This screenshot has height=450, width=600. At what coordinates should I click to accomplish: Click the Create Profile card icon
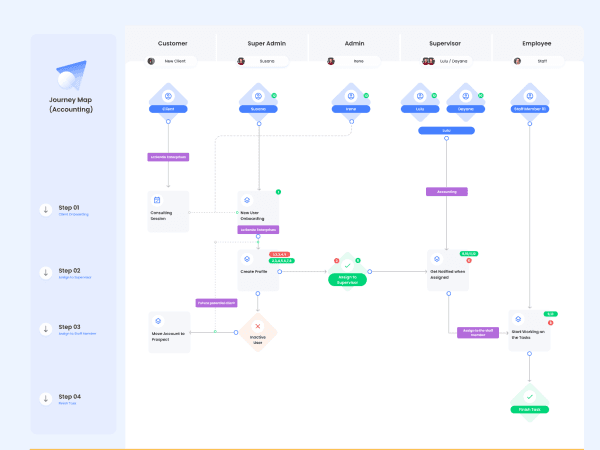point(247,259)
